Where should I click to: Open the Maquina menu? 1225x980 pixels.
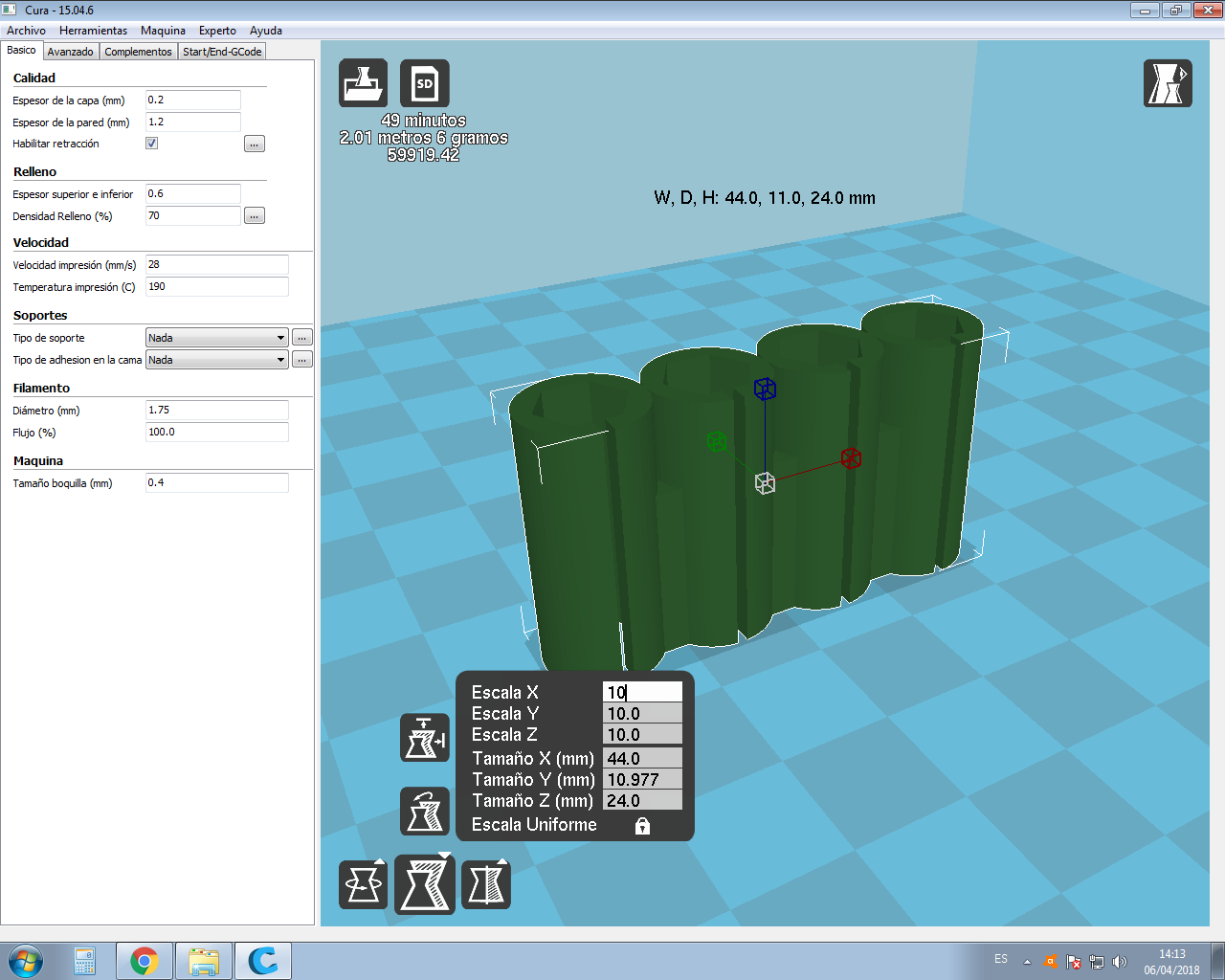[163, 31]
